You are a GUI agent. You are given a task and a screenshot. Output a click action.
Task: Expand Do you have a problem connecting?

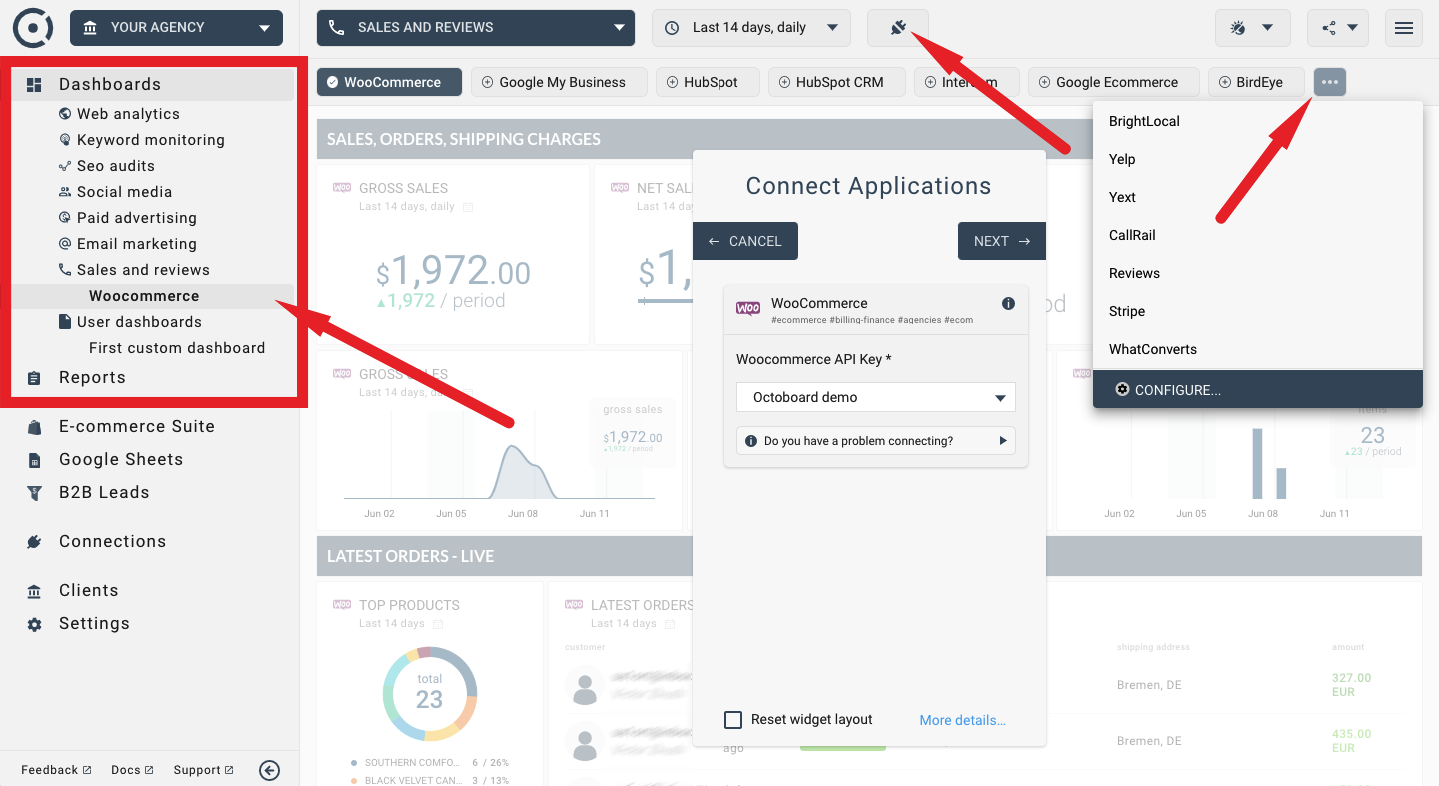876,441
